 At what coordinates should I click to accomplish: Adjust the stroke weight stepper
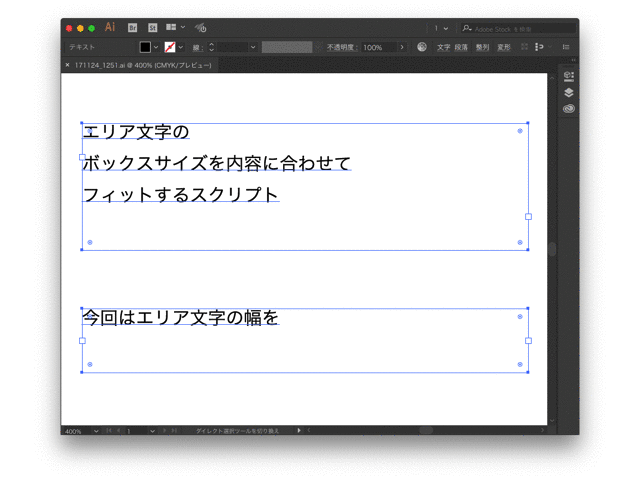(x=211, y=47)
